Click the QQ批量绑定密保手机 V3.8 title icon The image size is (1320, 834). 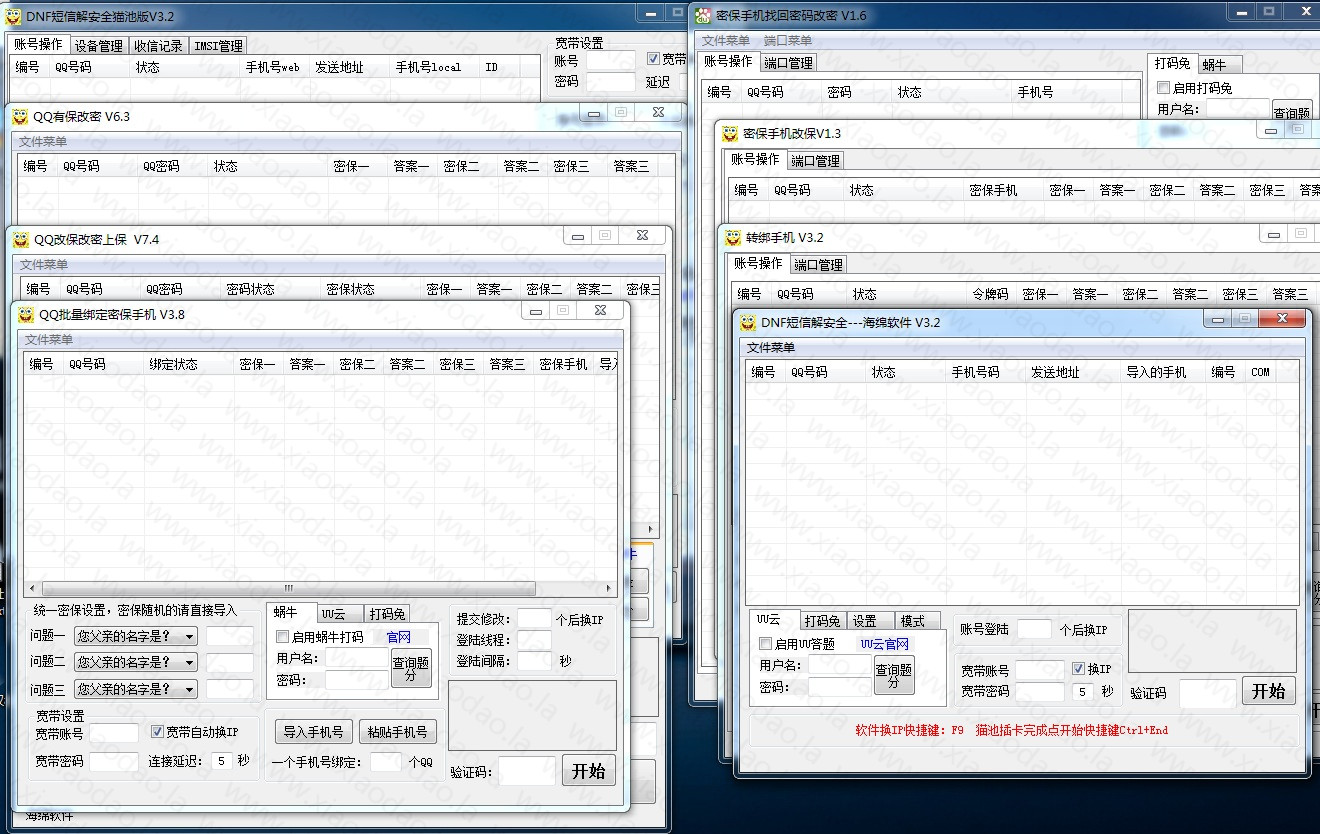pos(26,314)
